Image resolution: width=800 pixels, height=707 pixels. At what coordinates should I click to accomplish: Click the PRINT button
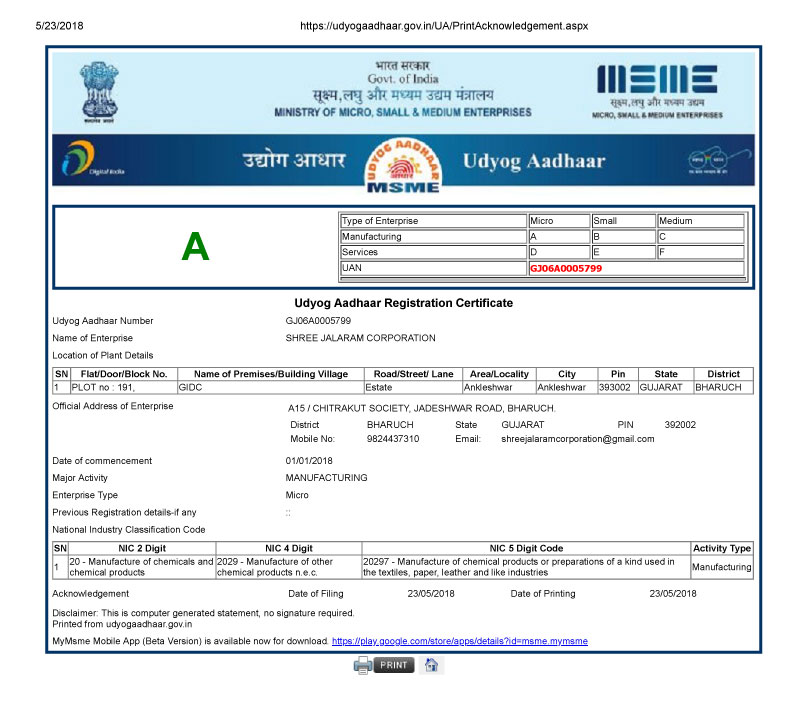393,665
